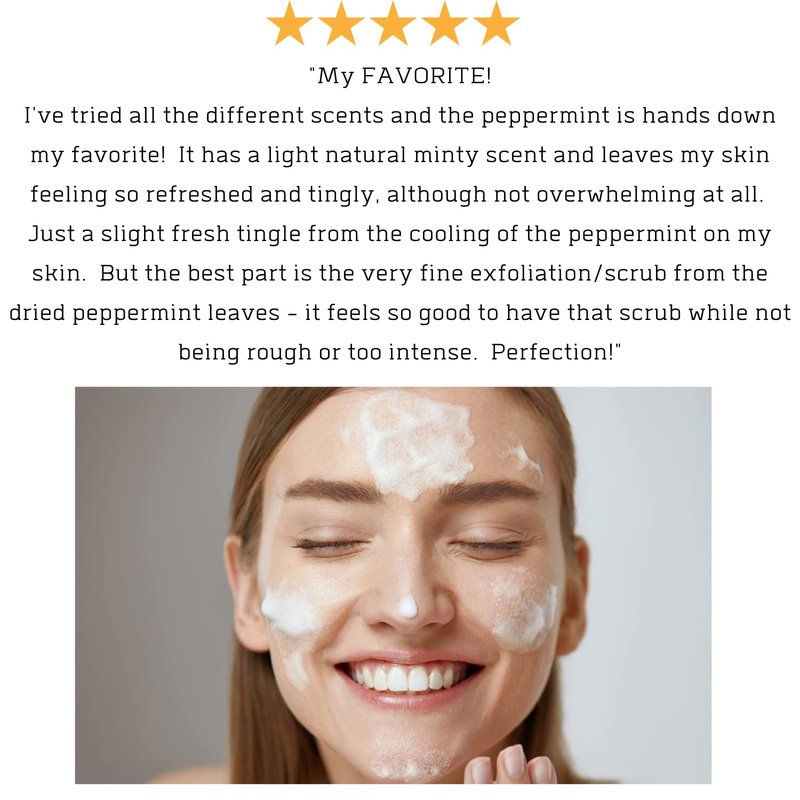Click the line starting "dried peppermint leaves"
800x800 pixels.
(x=400, y=313)
